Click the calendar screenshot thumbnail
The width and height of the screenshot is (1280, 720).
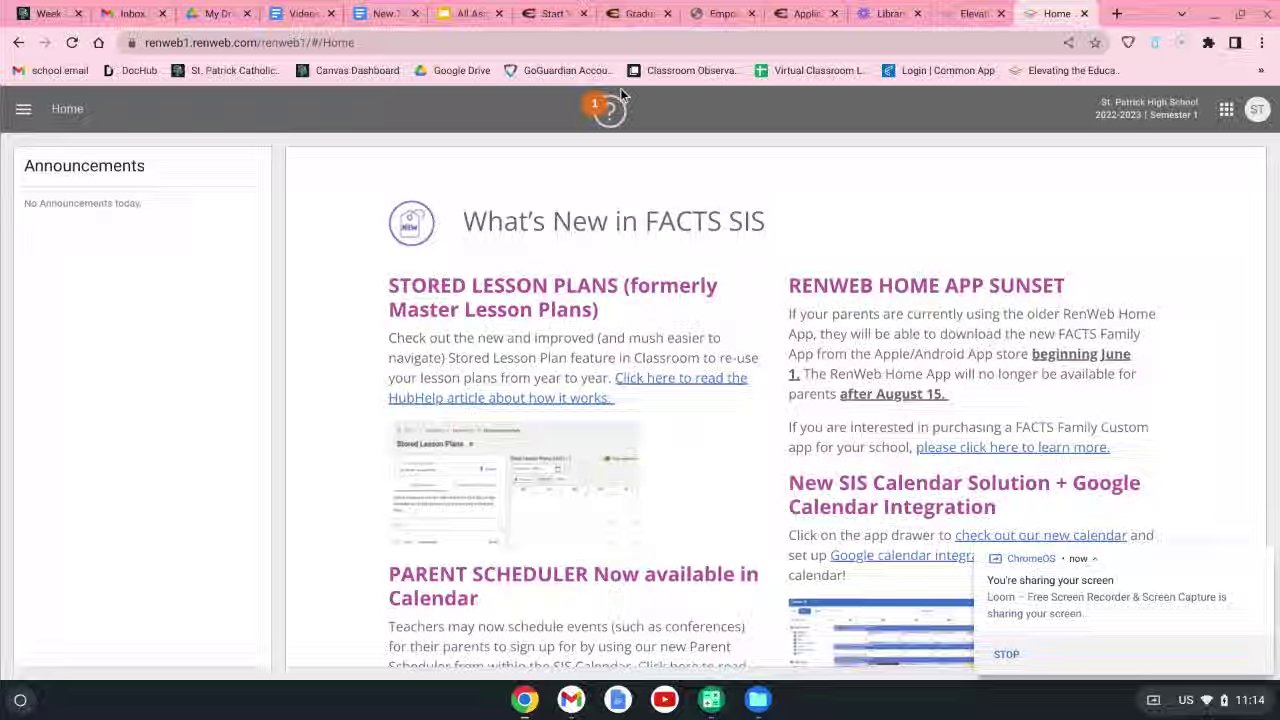[880, 631]
